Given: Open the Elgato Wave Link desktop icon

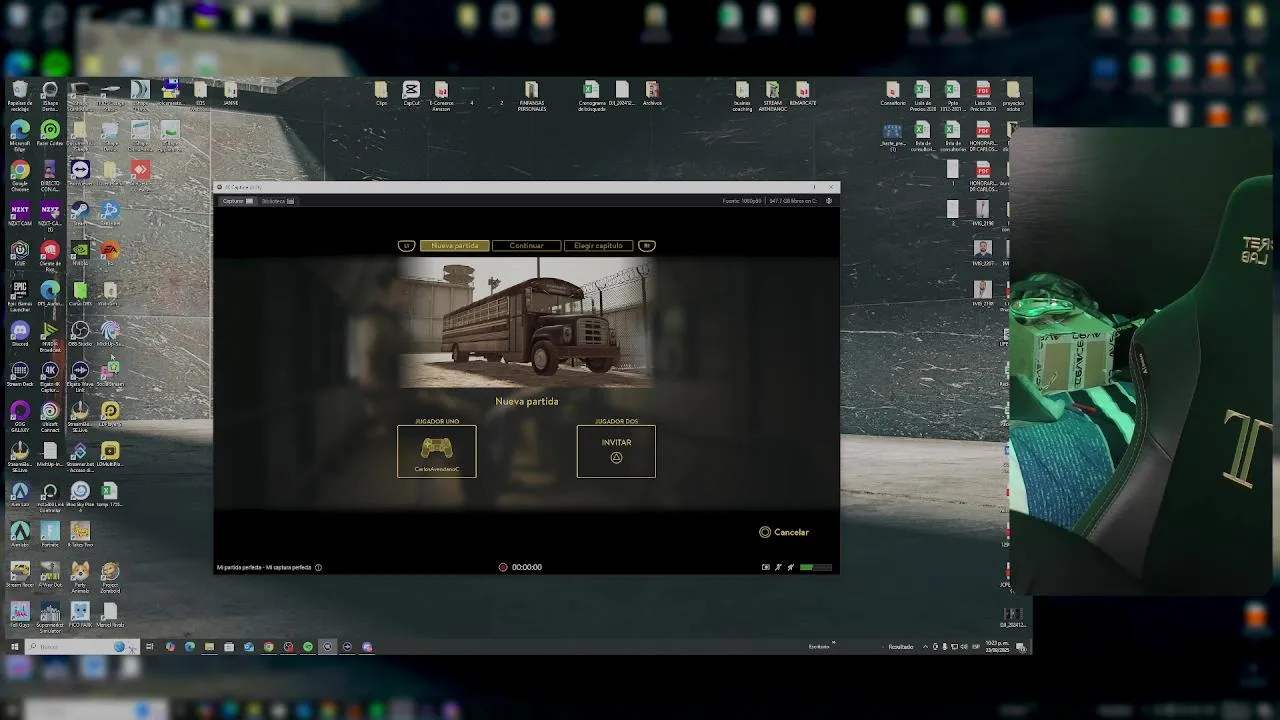Looking at the screenshot, I should coord(80,377).
